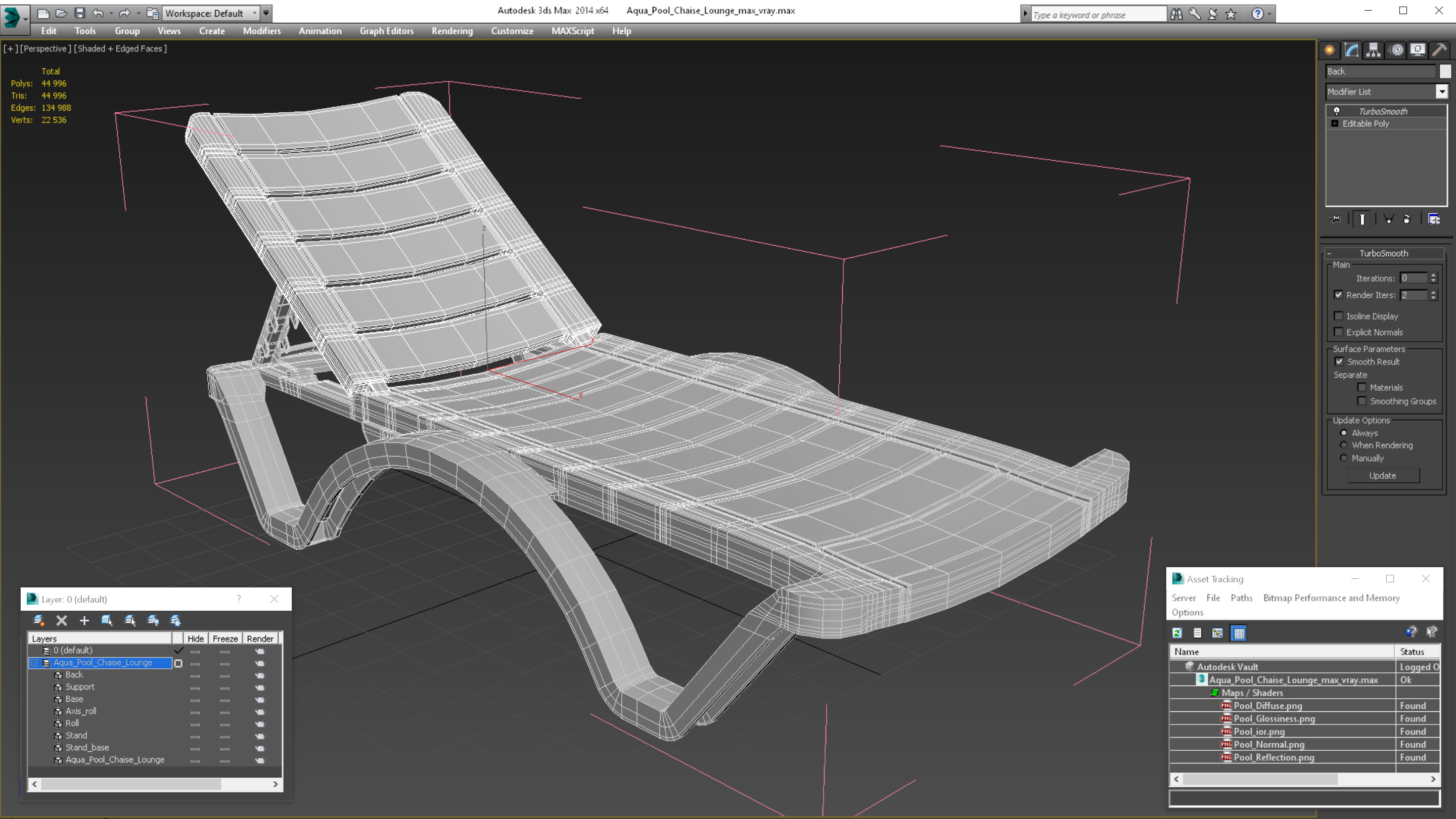Image resolution: width=1456 pixels, height=819 pixels.
Task: Open Bitmap Performance and Memory menu
Action: tap(1331, 598)
